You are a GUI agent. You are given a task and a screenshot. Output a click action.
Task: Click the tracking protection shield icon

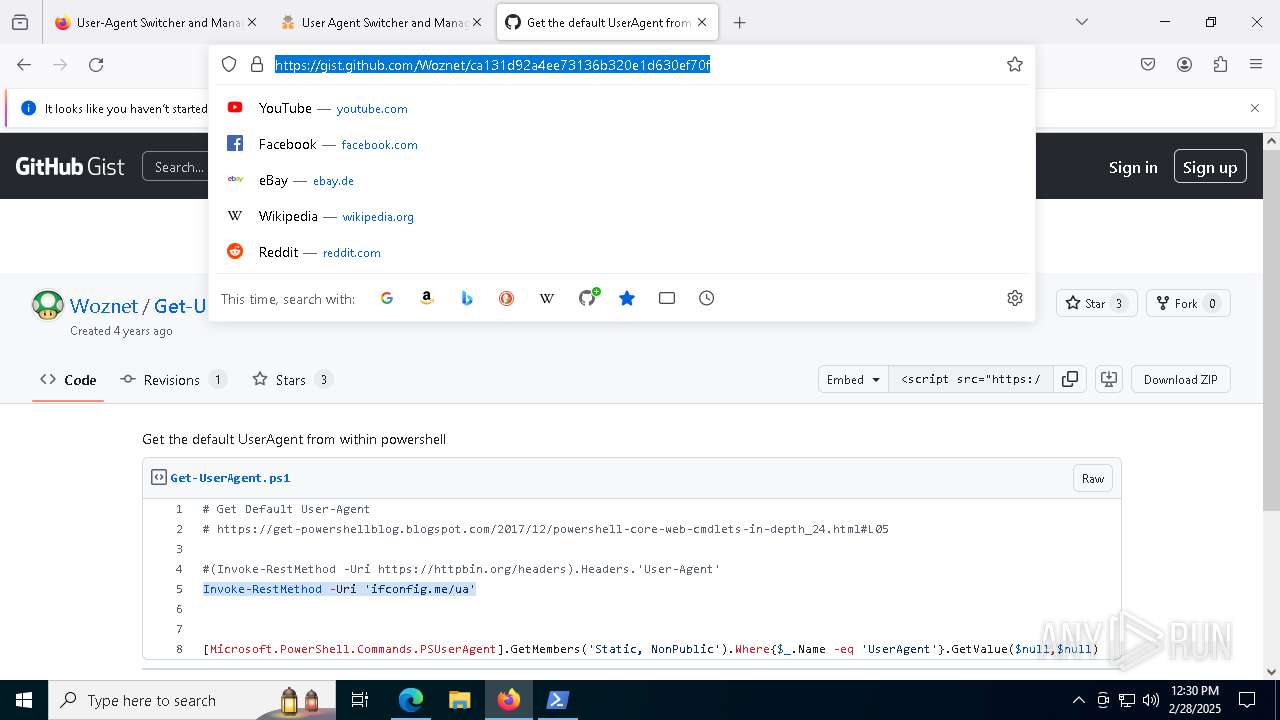(x=229, y=64)
